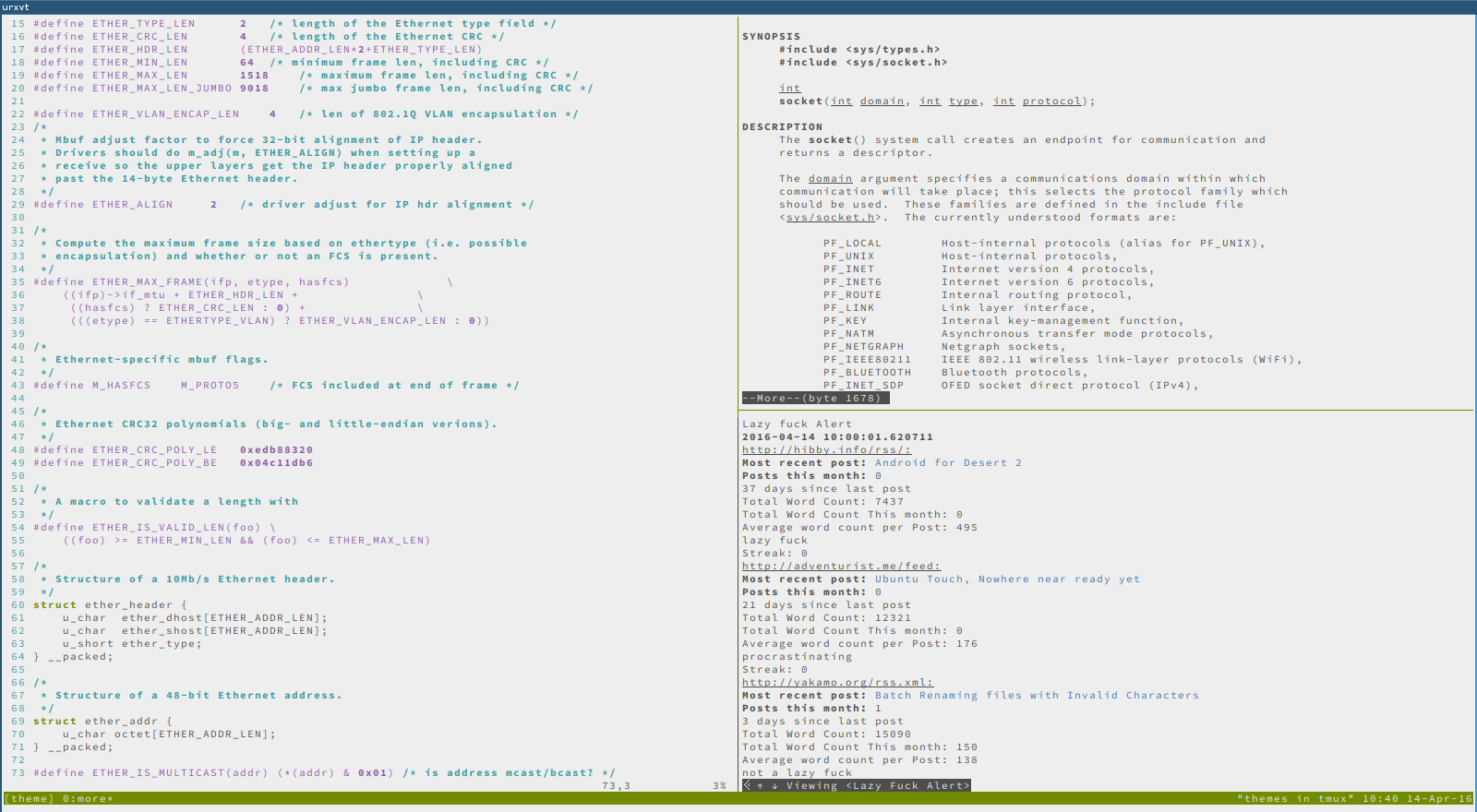Click the 3% scroll position indicator in vim
The image size is (1477, 812).
(x=719, y=786)
